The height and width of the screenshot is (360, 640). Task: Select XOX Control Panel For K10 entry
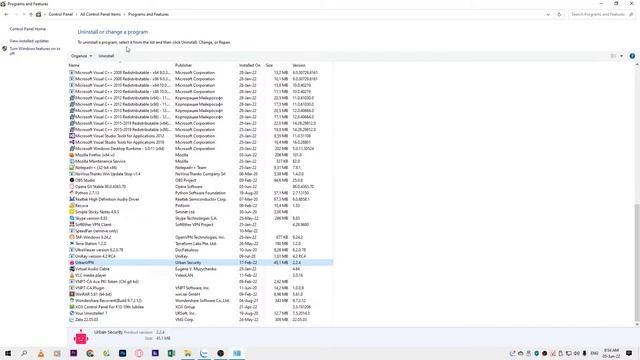click(201, 307)
